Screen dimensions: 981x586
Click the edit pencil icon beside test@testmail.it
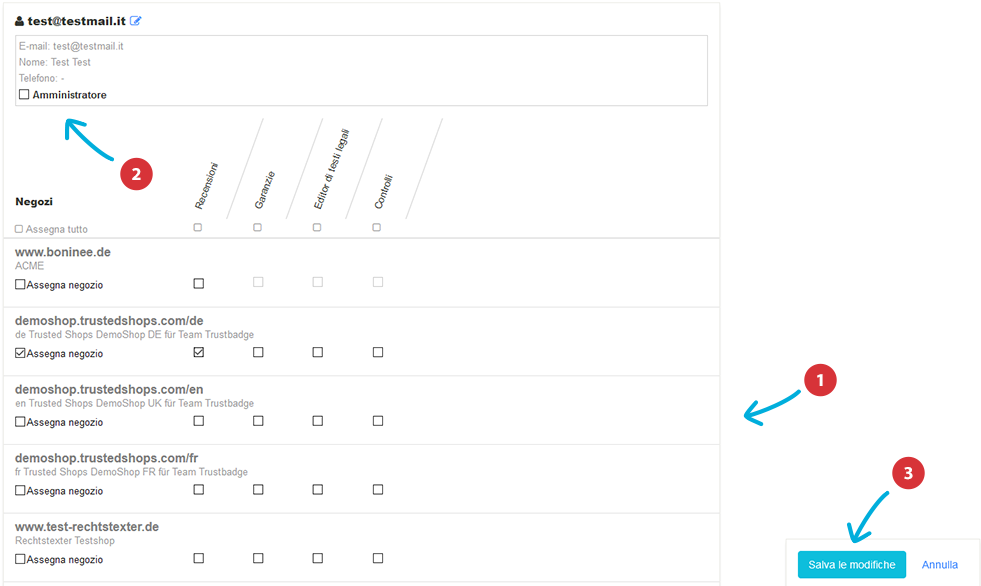[x=135, y=21]
